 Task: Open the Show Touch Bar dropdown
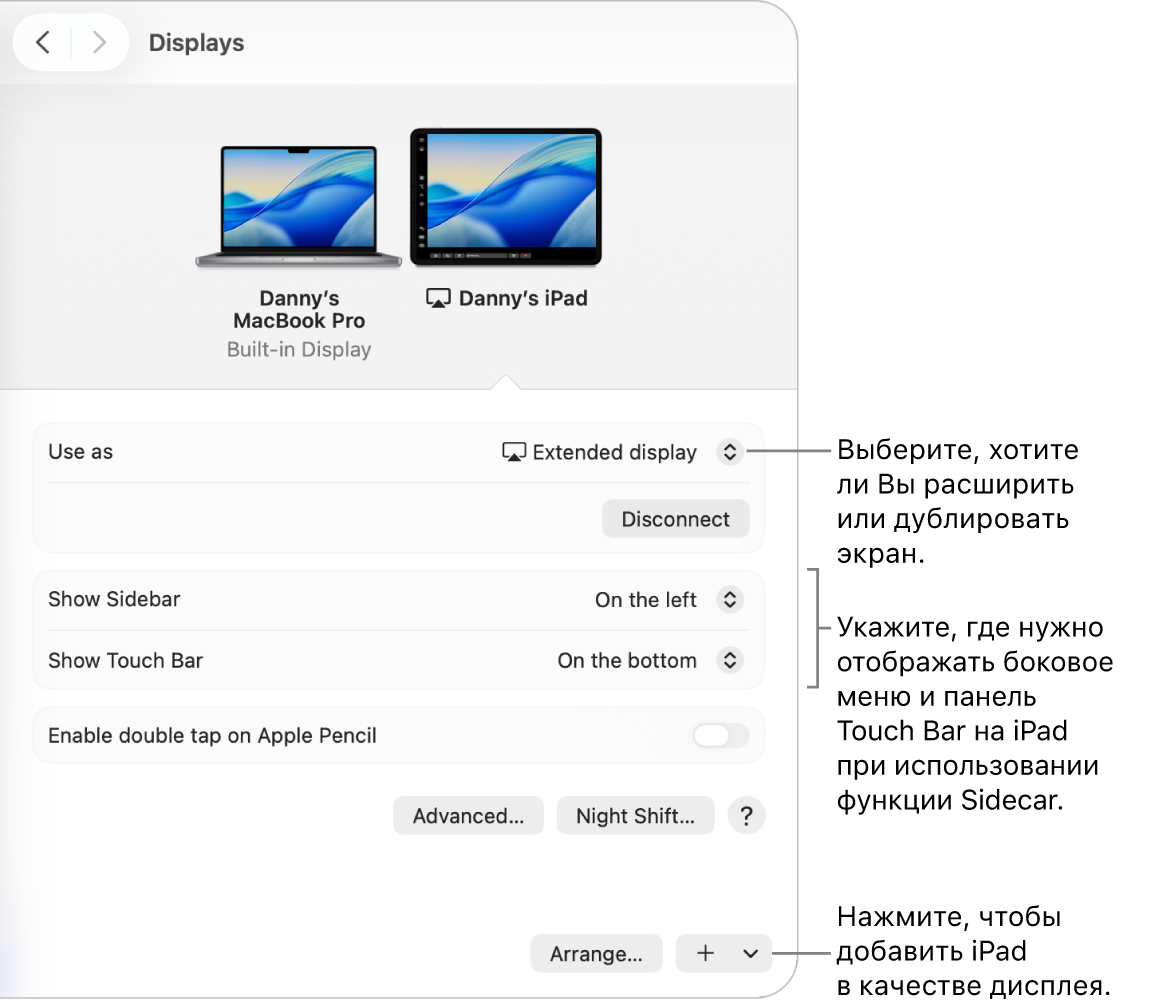pyautogui.click(x=729, y=660)
